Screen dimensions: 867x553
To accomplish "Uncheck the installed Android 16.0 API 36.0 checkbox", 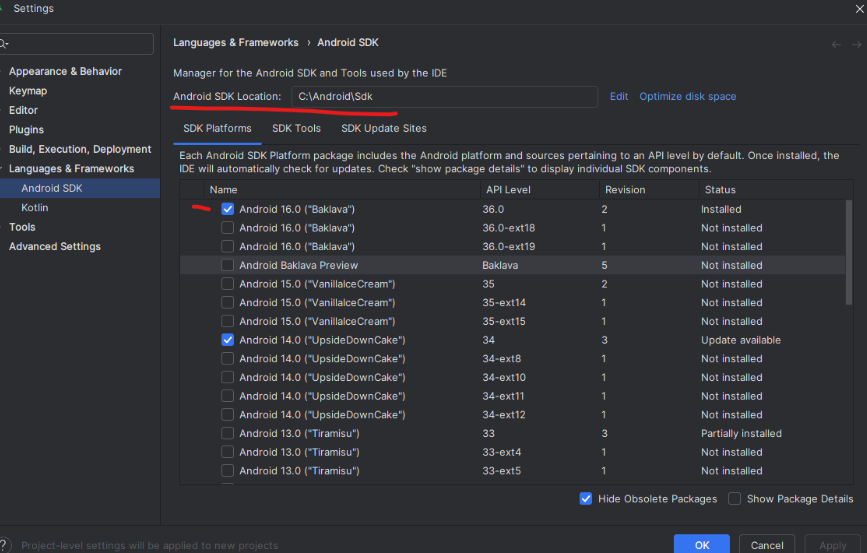I will (x=228, y=209).
